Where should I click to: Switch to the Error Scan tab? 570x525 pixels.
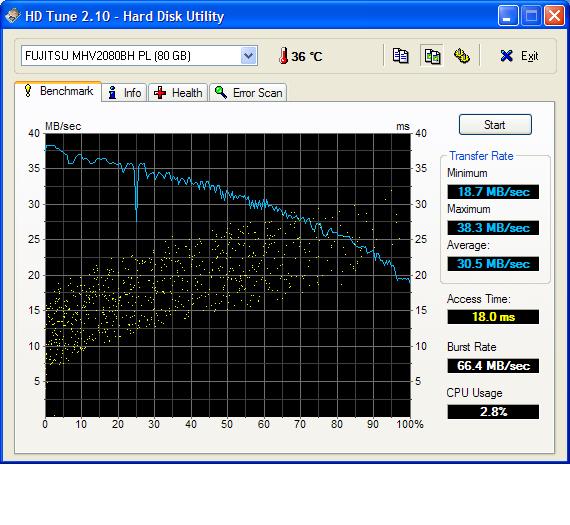(248, 93)
